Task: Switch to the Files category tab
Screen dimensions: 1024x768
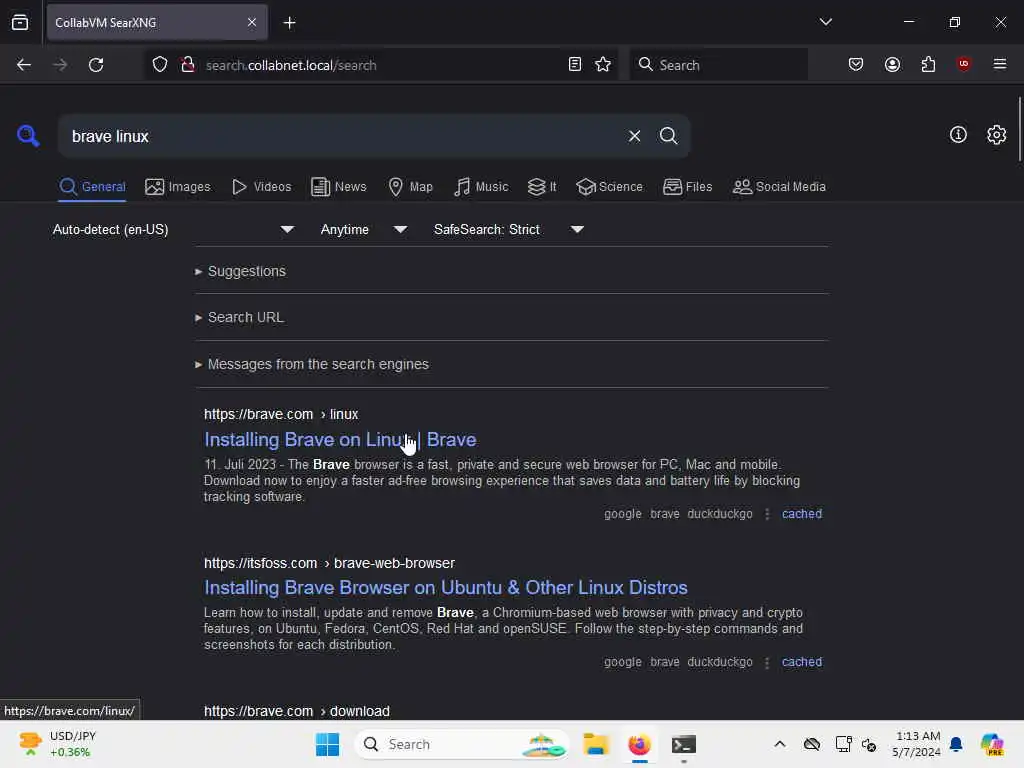Action: point(687,187)
